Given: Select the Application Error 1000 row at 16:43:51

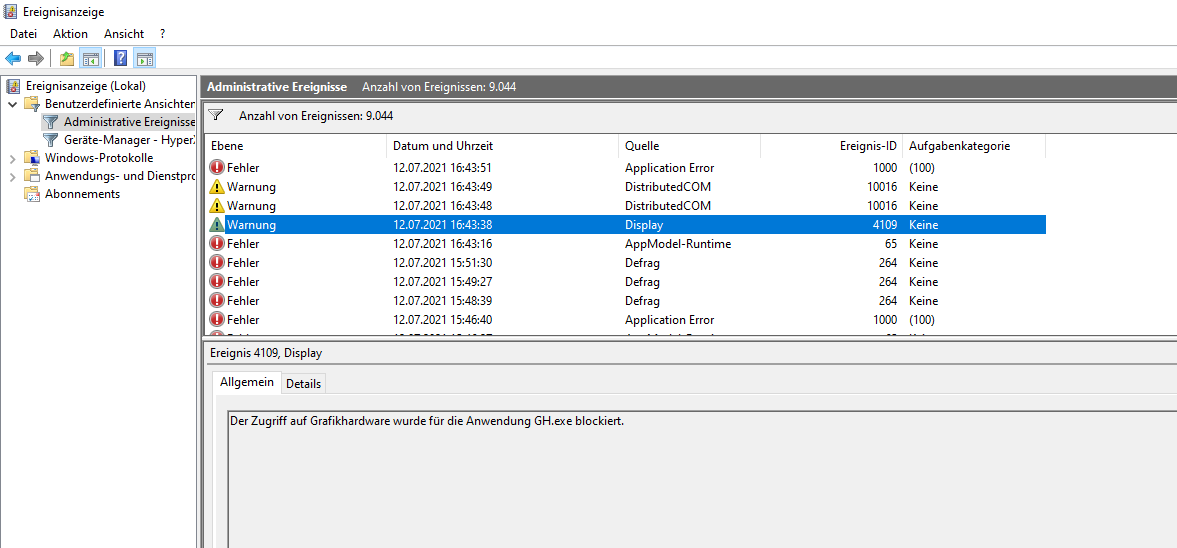Looking at the screenshot, I should pyautogui.click(x=625, y=167).
